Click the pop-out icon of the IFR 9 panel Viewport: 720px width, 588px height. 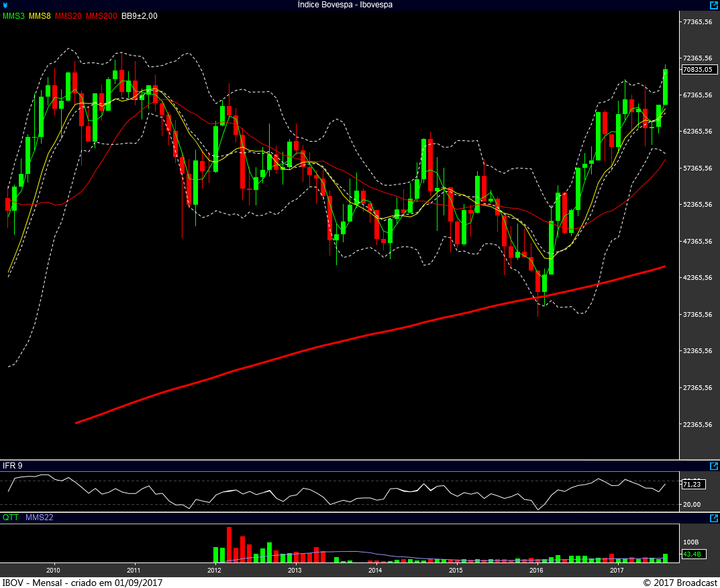pyautogui.click(x=712, y=466)
